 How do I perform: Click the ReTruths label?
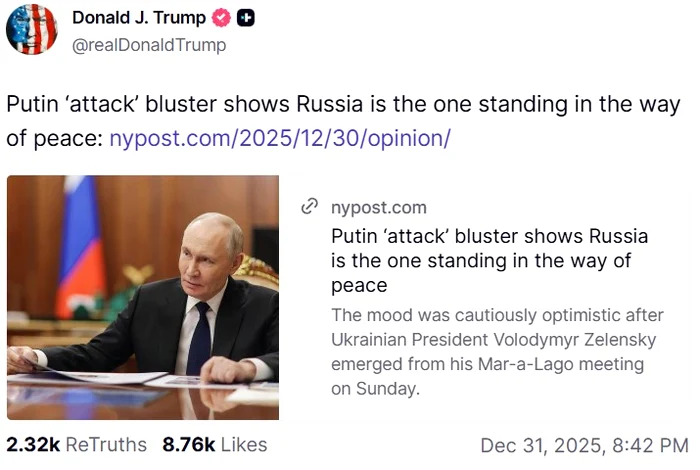pyautogui.click(x=106, y=444)
